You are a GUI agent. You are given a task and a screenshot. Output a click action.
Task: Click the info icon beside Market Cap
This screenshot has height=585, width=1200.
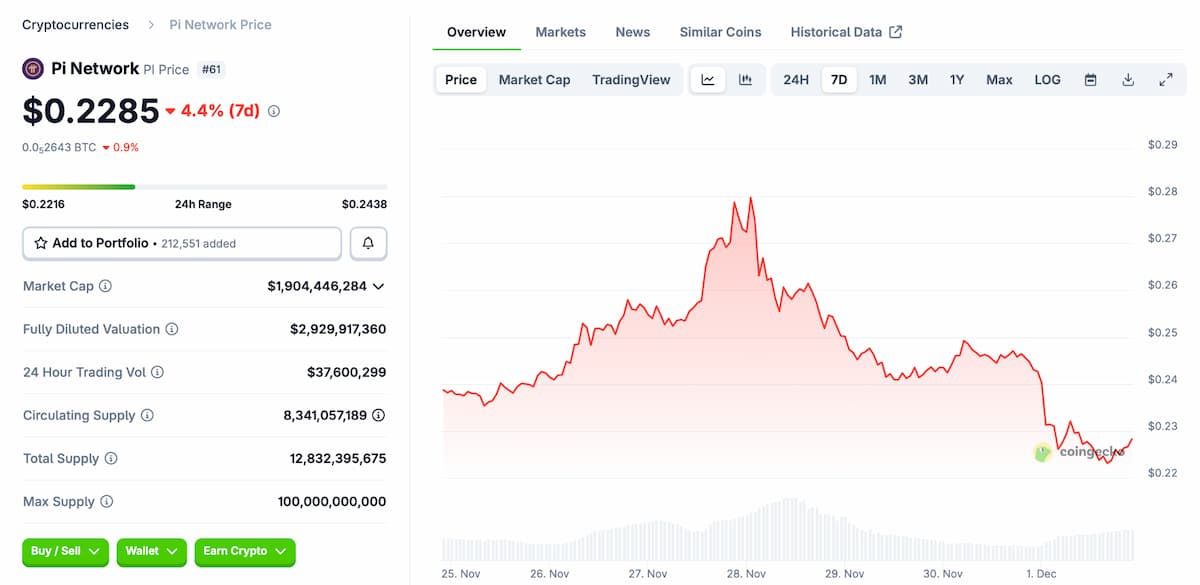click(x=105, y=286)
